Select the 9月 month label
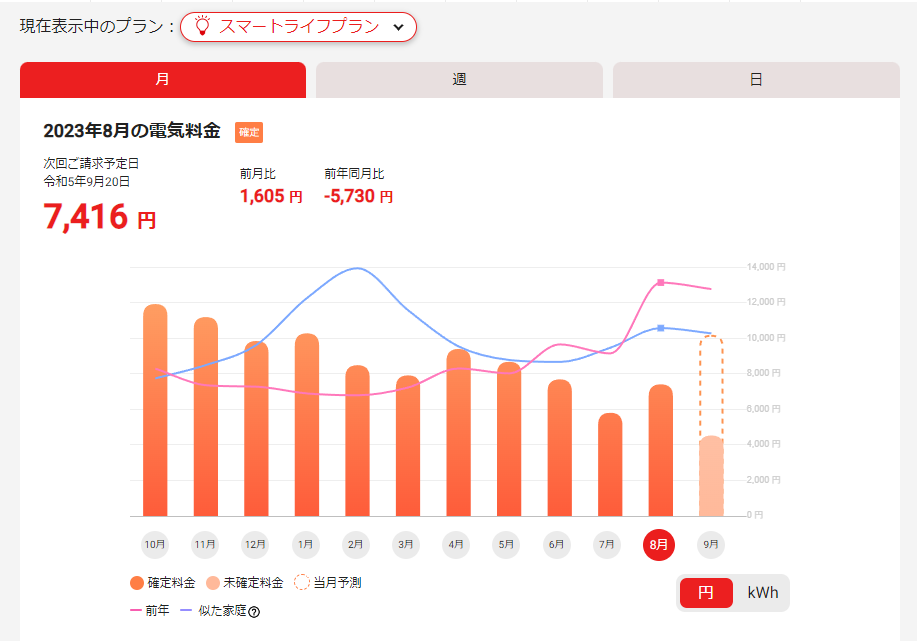This screenshot has height=641, width=917. pos(711,545)
